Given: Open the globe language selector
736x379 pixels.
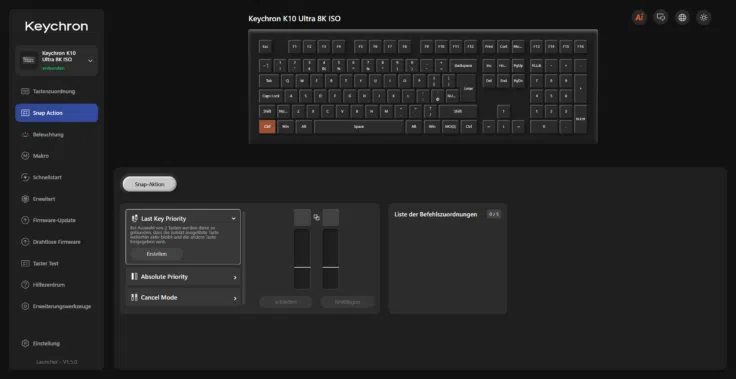Looking at the screenshot, I should 682,17.
